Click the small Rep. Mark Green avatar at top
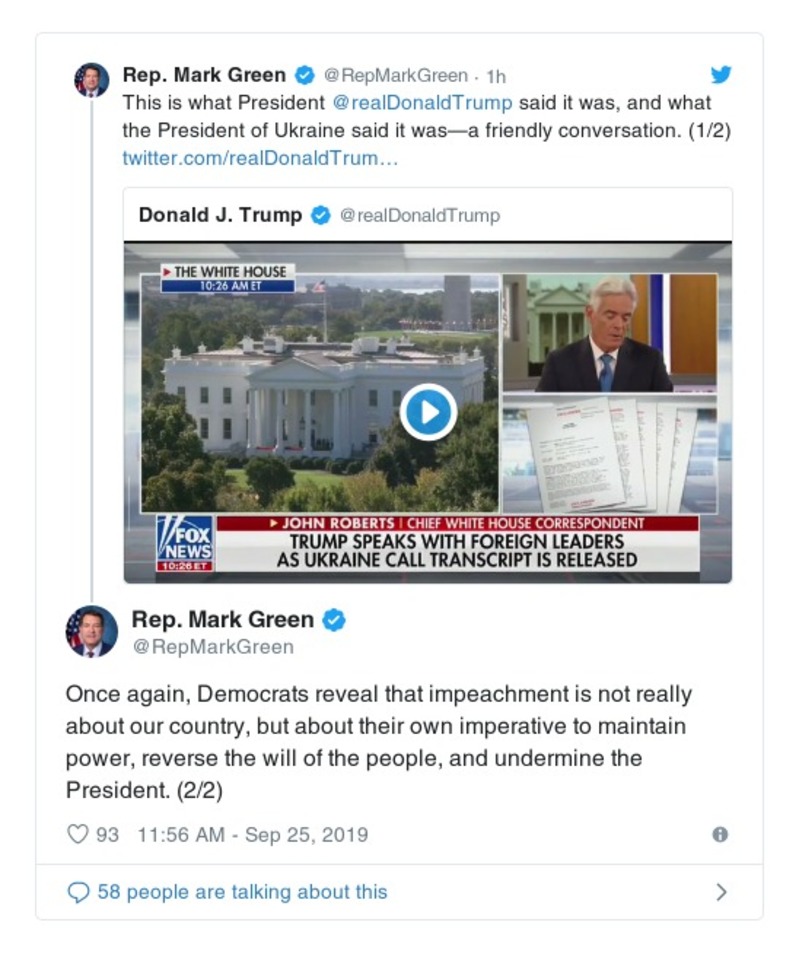The height and width of the screenshot is (957, 799). pyautogui.click(x=91, y=79)
